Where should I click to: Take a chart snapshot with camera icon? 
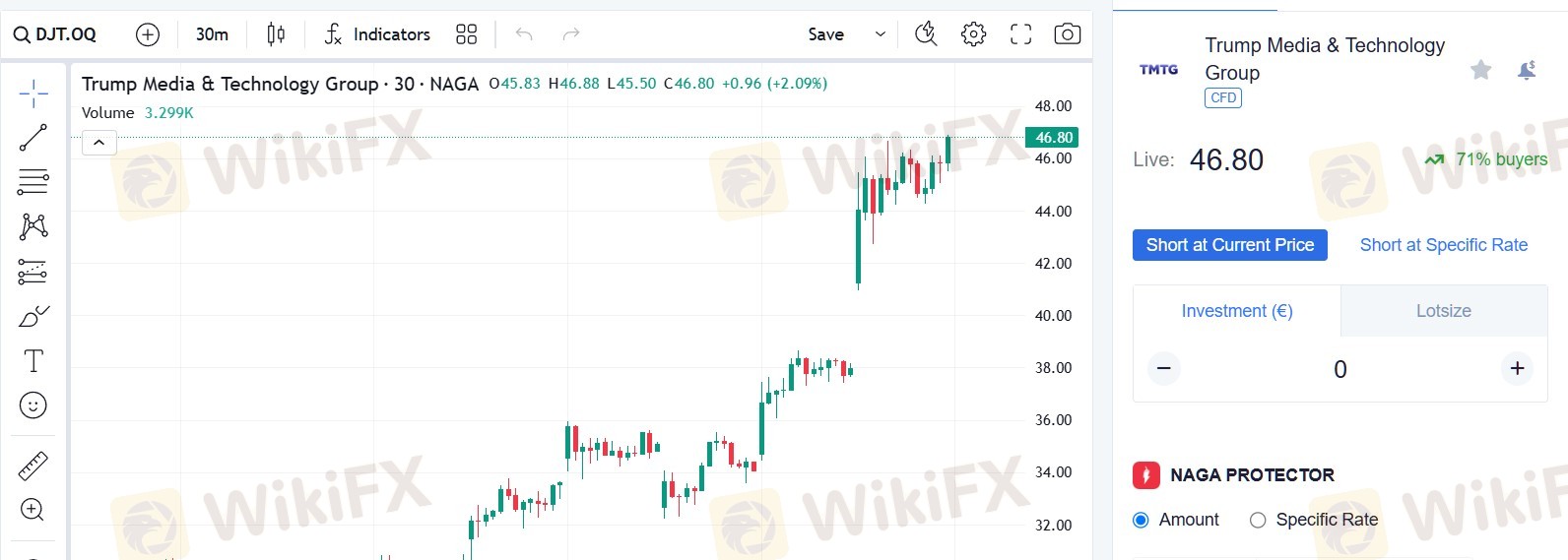[x=1067, y=34]
